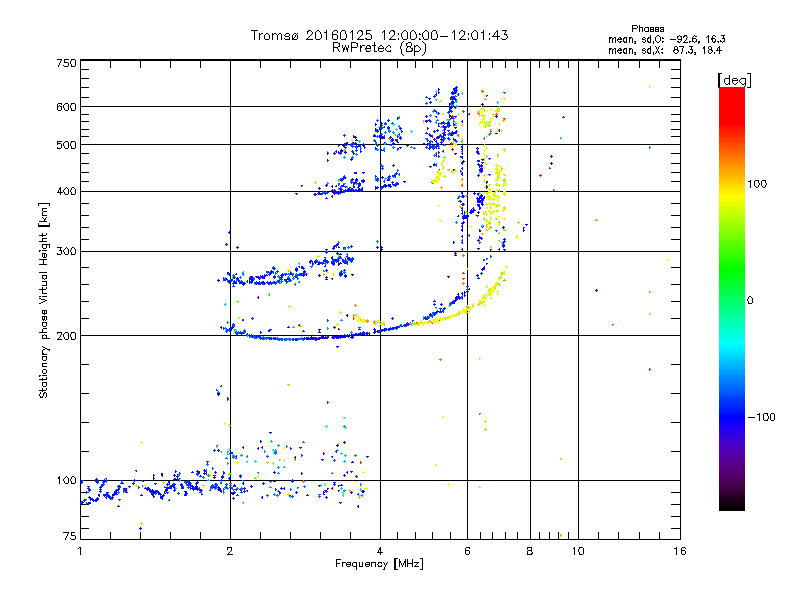Click the 'Stationary phase Virtual Height [km]' label
The image size is (800, 600).
tap(44, 300)
